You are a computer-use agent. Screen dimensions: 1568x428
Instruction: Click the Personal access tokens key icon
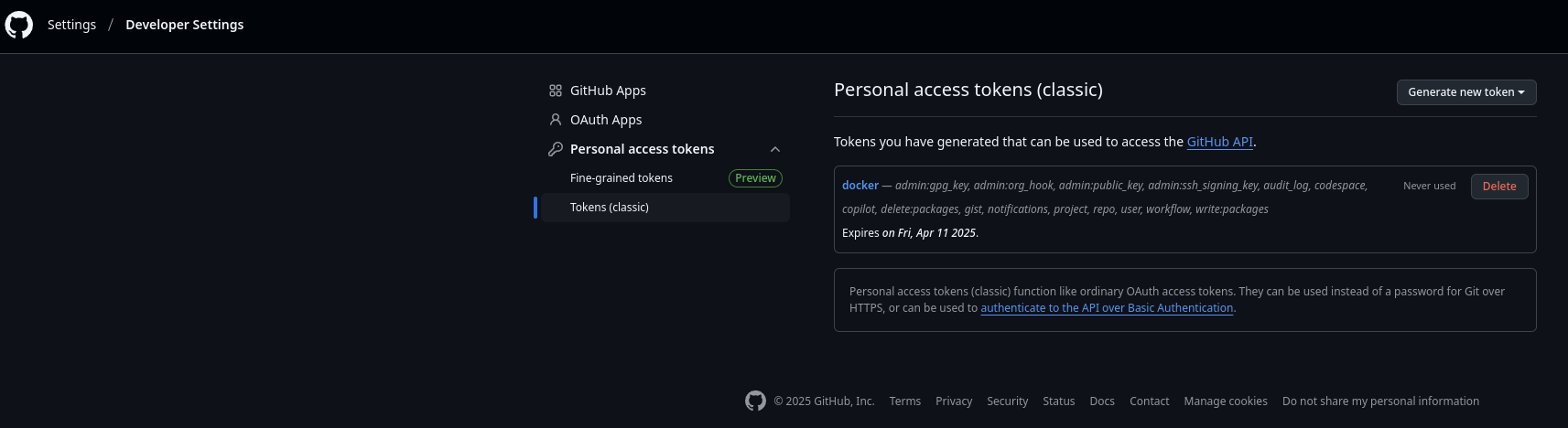pos(556,149)
